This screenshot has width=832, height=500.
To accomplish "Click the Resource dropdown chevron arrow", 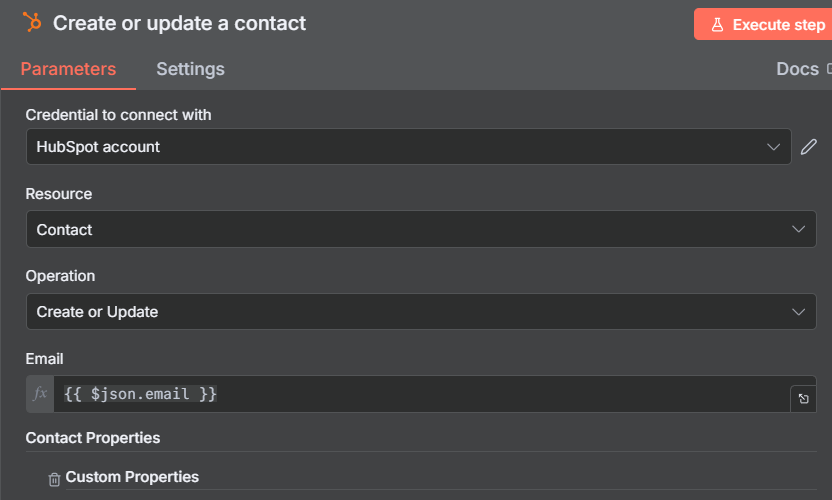I will pyautogui.click(x=798, y=229).
